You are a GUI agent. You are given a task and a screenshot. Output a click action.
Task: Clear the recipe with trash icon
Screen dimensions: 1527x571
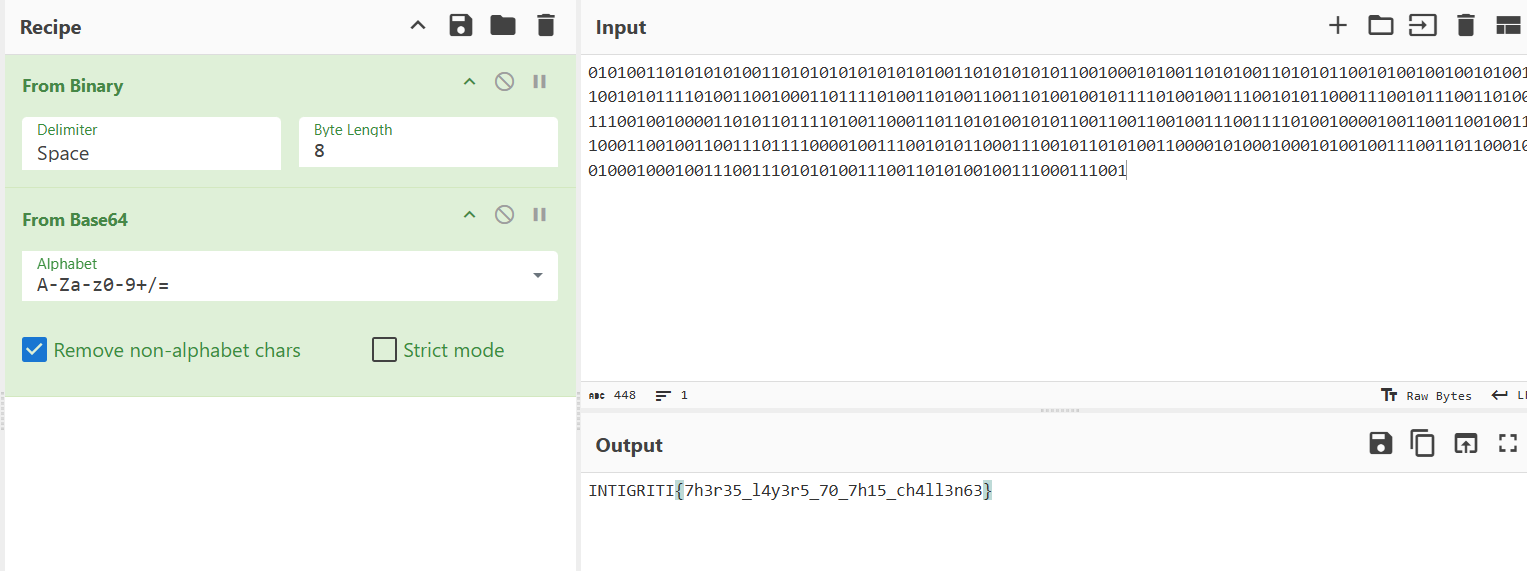click(545, 26)
